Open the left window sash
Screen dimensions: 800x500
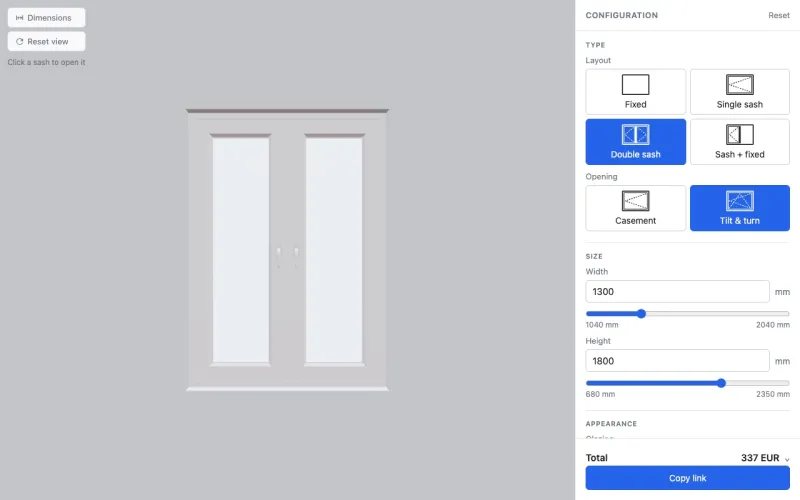pyautogui.click(x=241, y=250)
